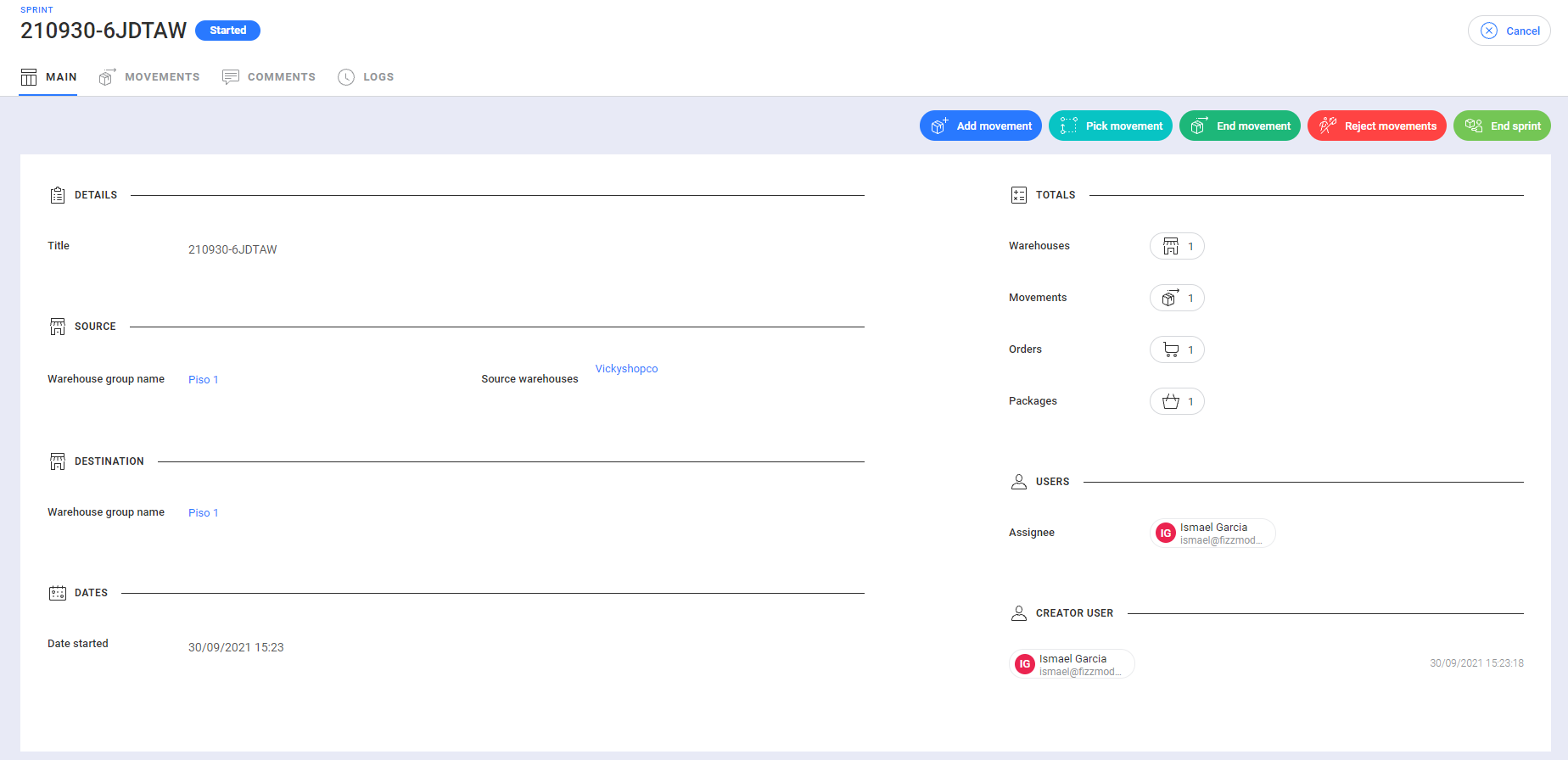Click the End sprint icon
Viewport: 1568px width, 760px height.
[1474, 126]
